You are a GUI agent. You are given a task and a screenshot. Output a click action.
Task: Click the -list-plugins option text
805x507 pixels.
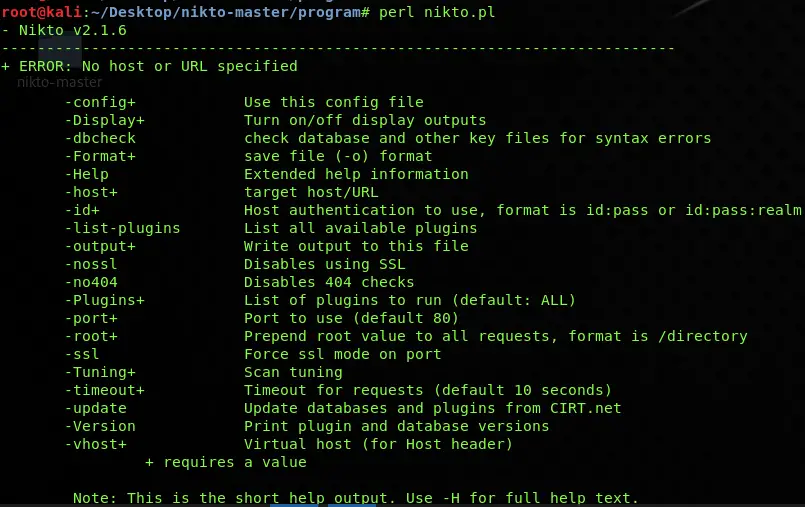pyautogui.click(x=123, y=228)
